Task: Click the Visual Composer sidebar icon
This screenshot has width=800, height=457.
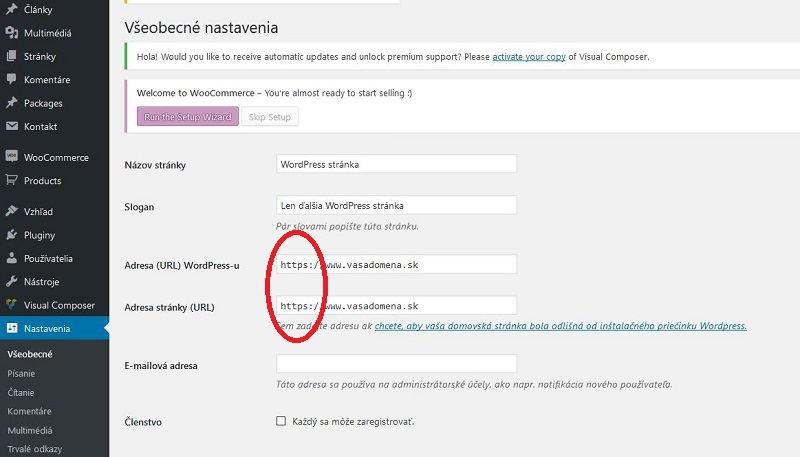Action: (12, 305)
